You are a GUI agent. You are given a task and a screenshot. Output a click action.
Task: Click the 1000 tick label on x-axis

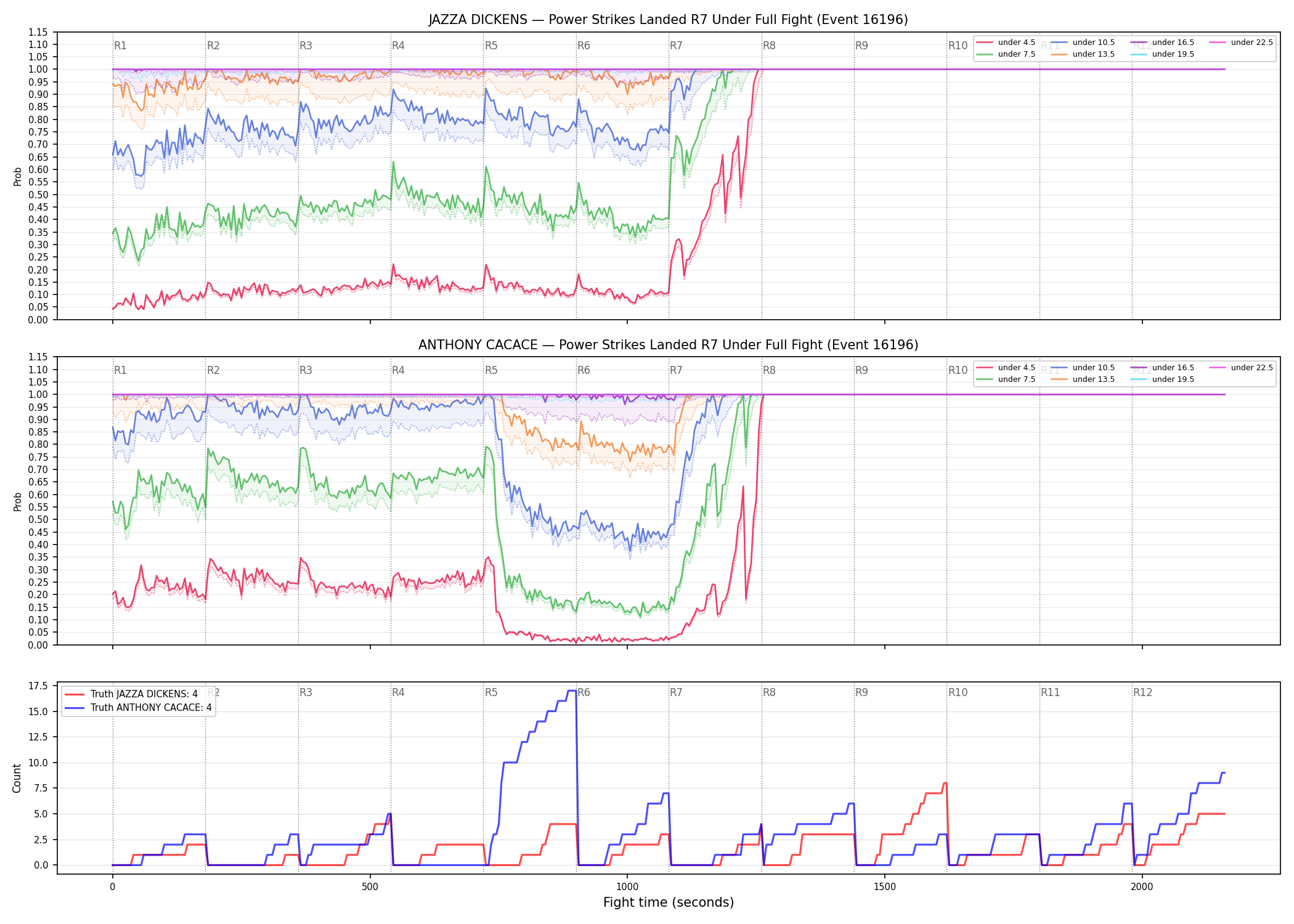click(627, 887)
